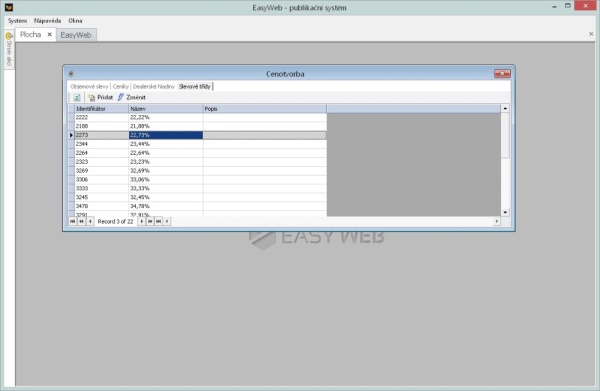Select the cell with identifier 2323
The image size is (600, 391).
point(101,161)
